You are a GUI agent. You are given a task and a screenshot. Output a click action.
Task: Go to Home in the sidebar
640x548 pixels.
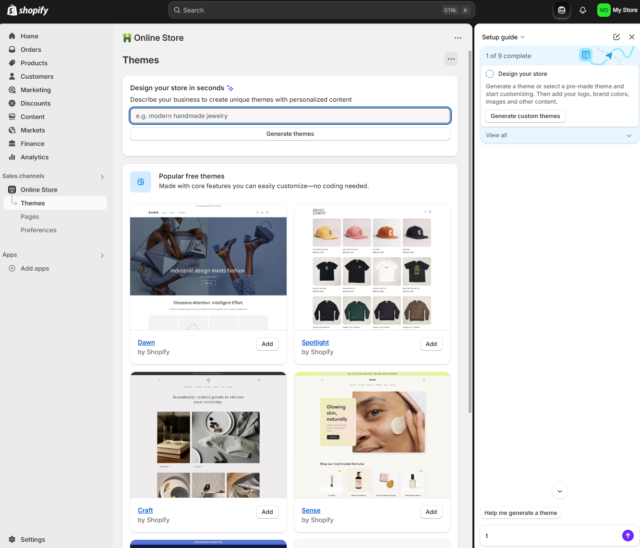(29, 36)
